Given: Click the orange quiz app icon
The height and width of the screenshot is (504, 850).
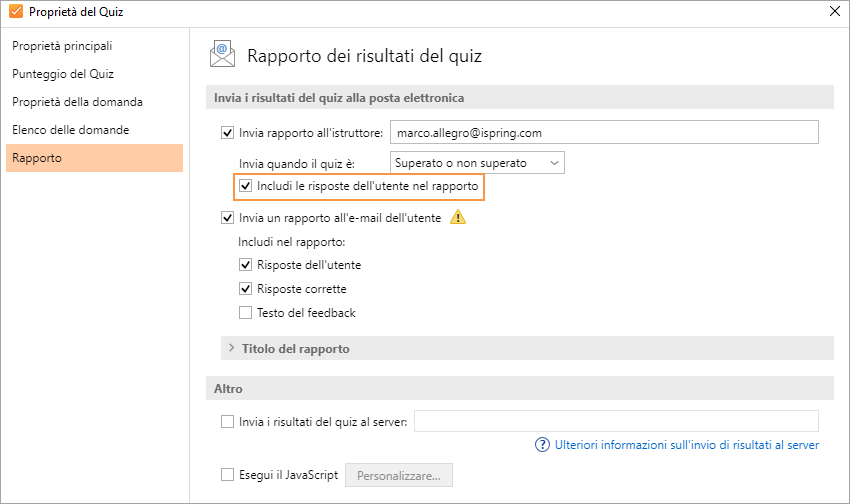Looking at the screenshot, I should [x=15, y=12].
